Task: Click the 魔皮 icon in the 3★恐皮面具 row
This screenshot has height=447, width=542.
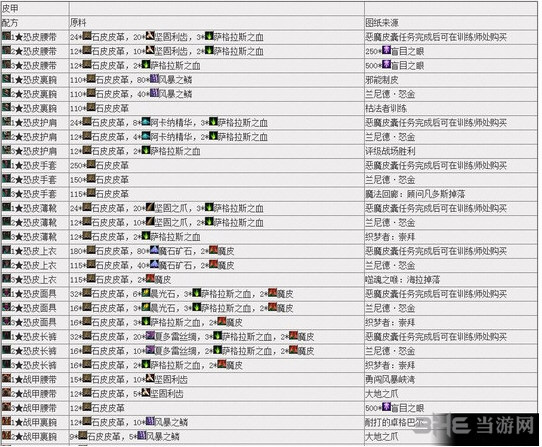Action: point(222,322)
